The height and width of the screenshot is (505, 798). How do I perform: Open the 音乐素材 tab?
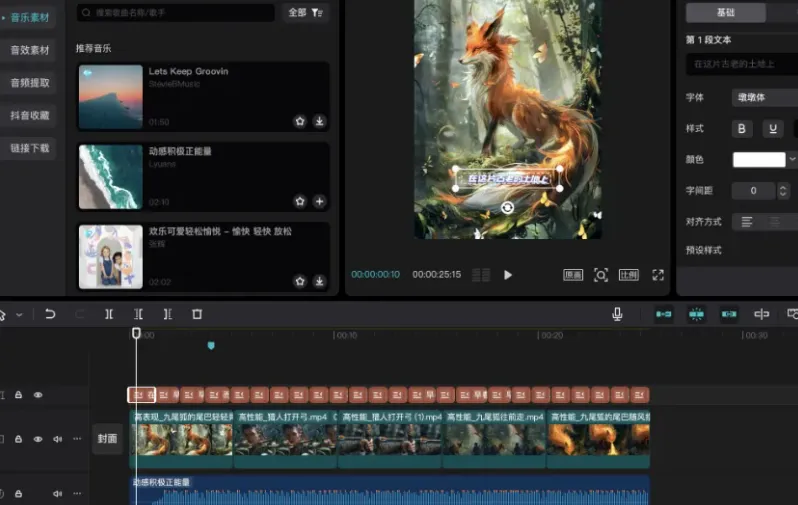tap(30, 17)
